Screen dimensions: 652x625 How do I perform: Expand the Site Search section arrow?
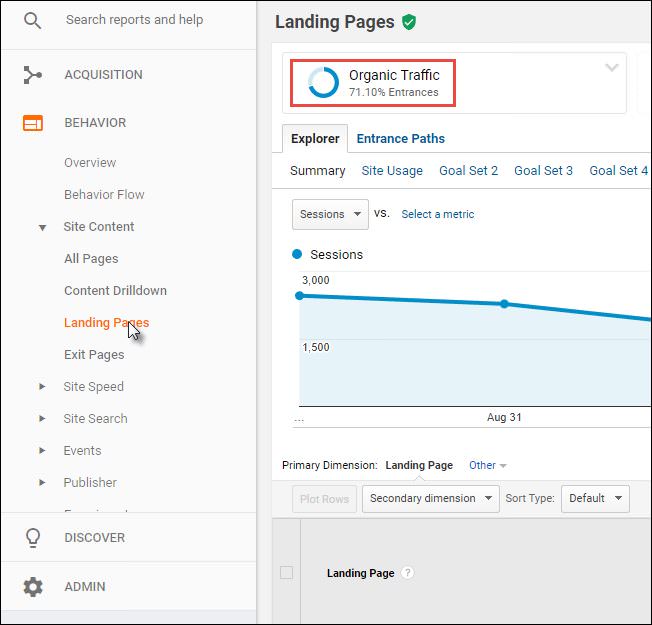[42, 418]
